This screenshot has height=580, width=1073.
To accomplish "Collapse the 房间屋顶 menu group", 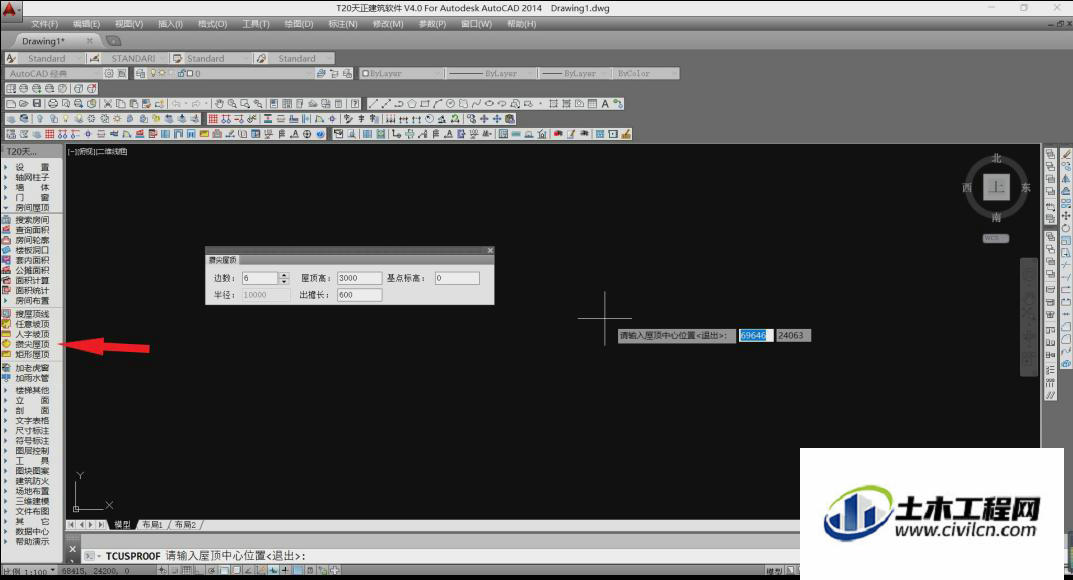I will tap(32, 208).
